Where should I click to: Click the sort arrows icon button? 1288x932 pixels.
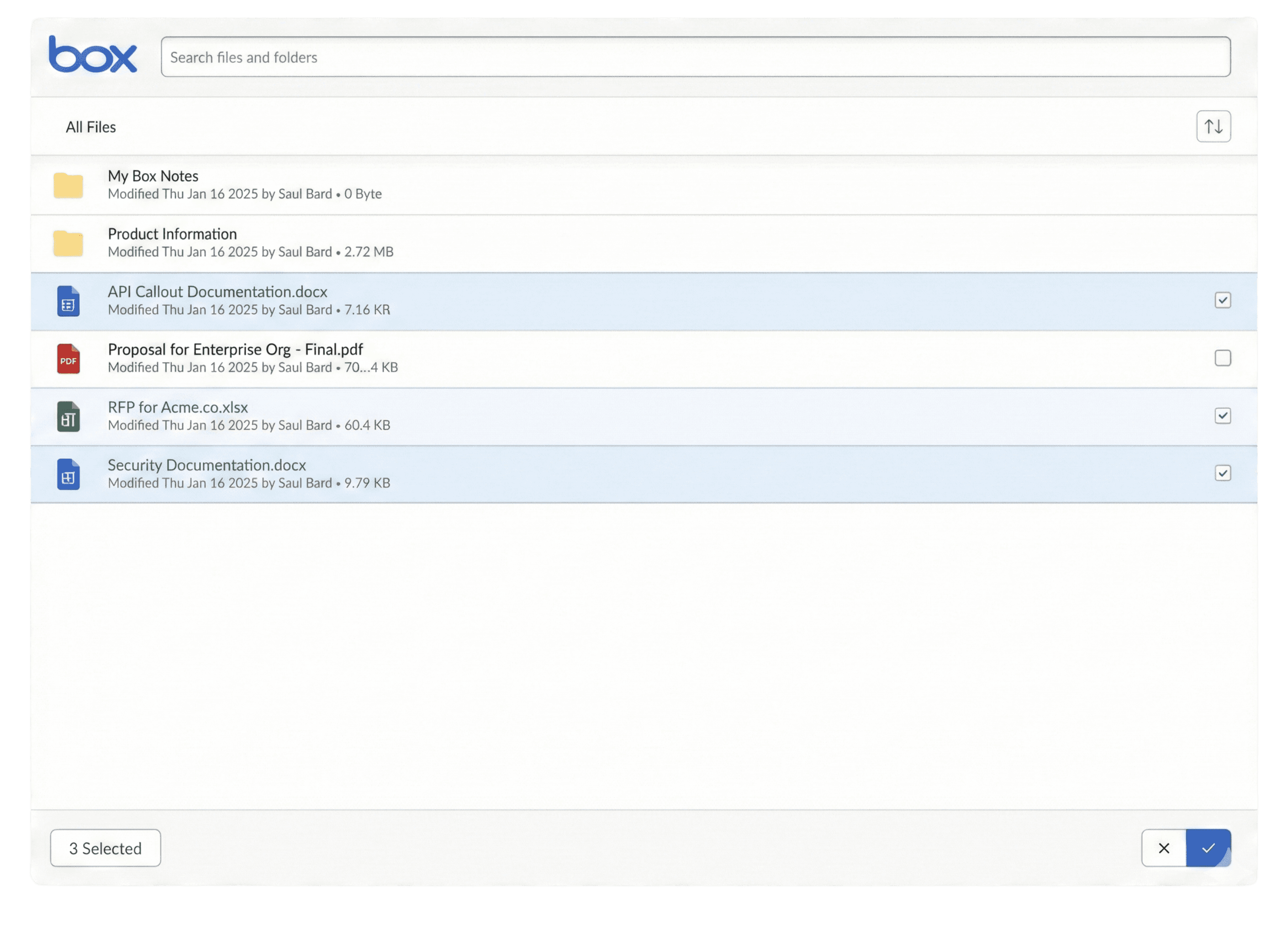click(1213, 126)
